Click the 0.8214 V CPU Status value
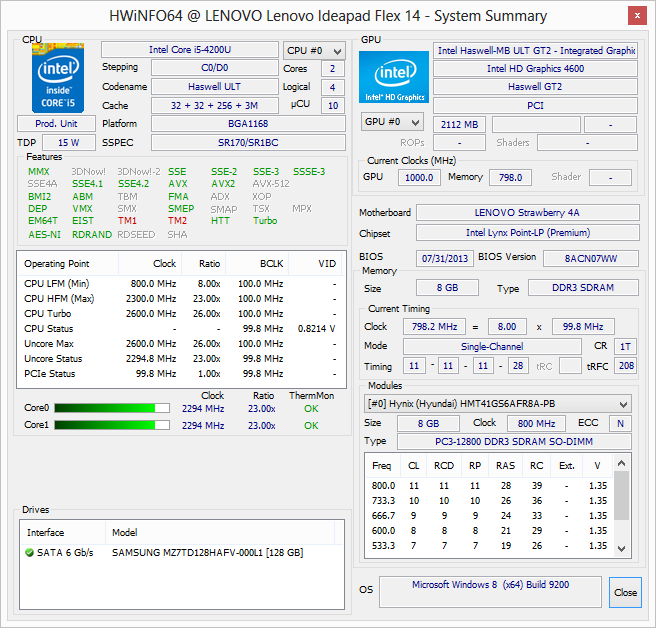The height and width of the screenshot is (628, 656). (316, 329)
